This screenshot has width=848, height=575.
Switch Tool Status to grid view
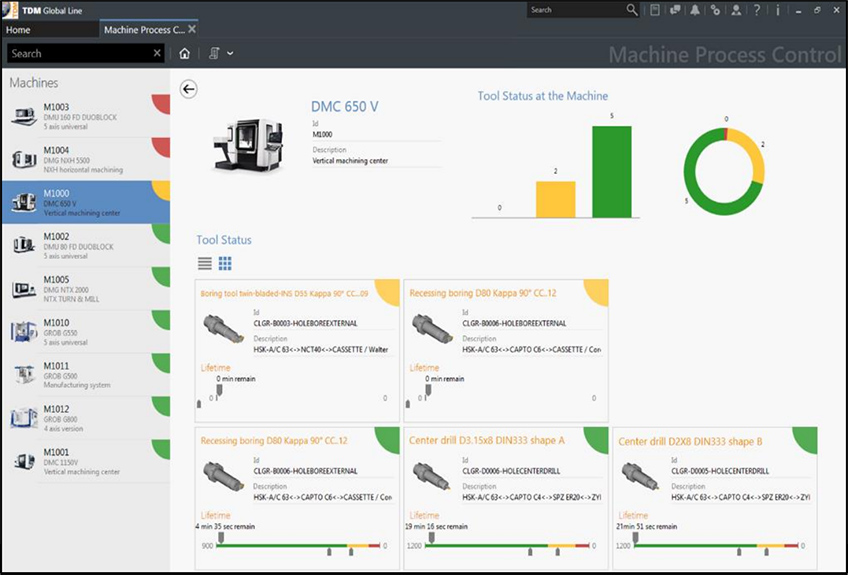click(x=225, y=263)
